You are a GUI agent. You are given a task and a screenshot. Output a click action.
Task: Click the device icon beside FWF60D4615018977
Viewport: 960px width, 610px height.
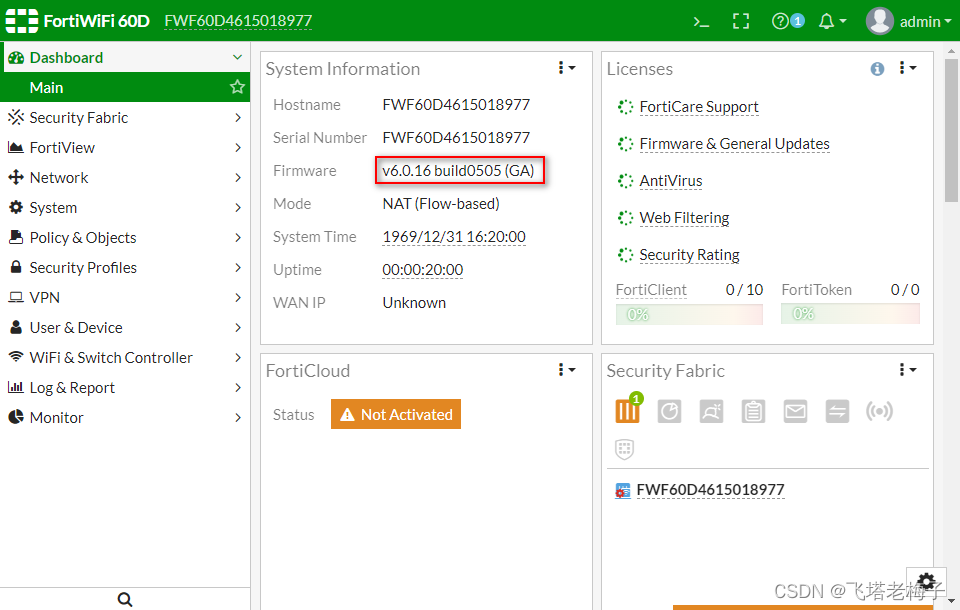pos(623,491)
